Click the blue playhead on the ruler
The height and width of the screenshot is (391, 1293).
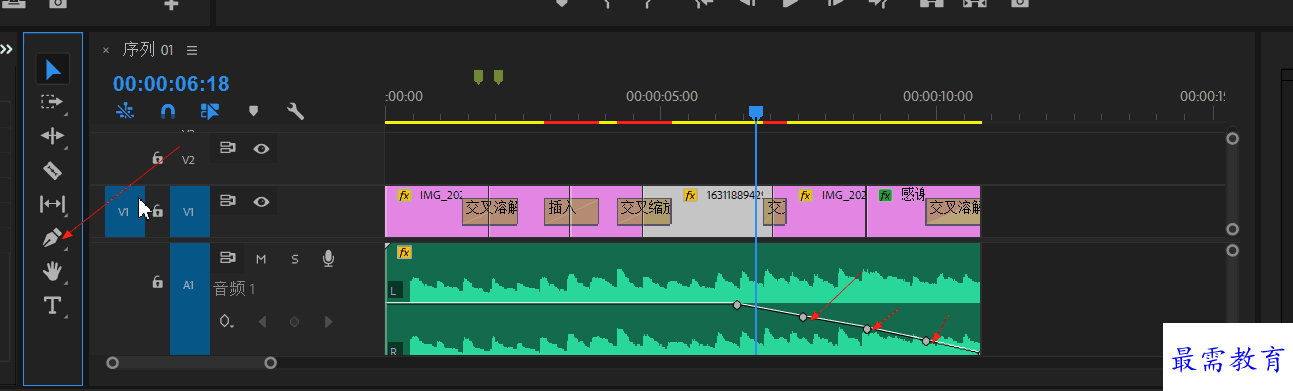pos(756,113)
